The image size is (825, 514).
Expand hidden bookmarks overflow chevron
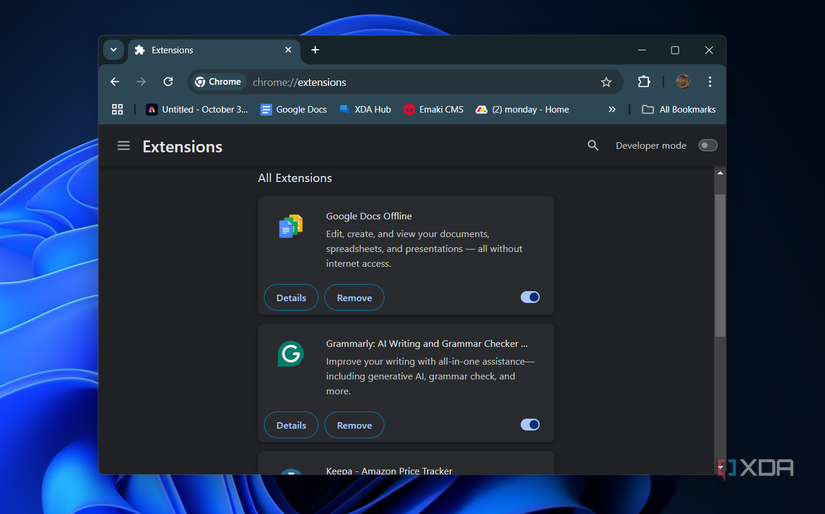(x=612, y=110)
